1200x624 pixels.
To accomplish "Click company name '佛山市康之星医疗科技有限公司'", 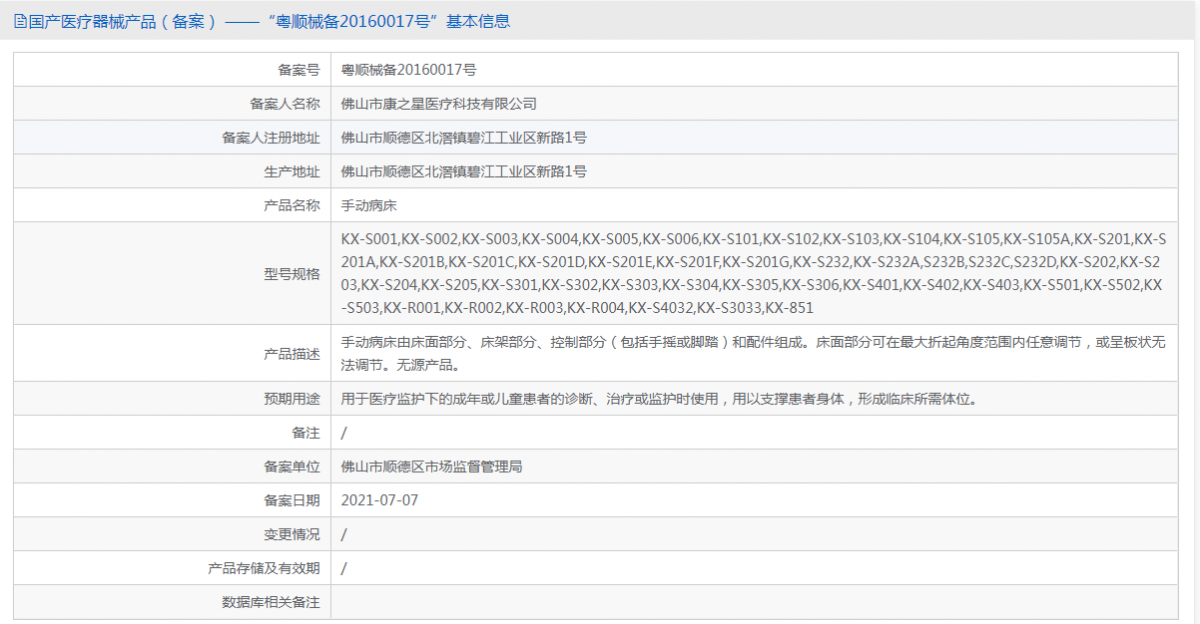I will [439, 103].
